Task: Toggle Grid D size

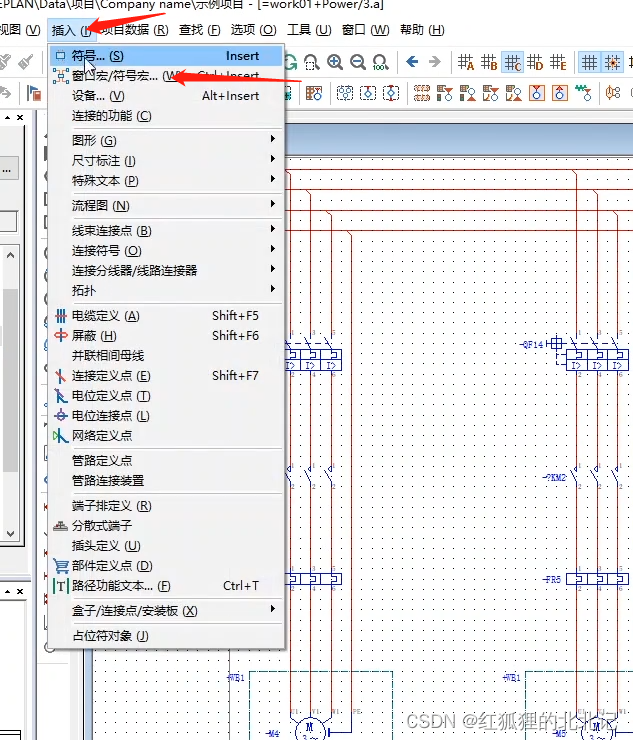Action: (535, 62)
